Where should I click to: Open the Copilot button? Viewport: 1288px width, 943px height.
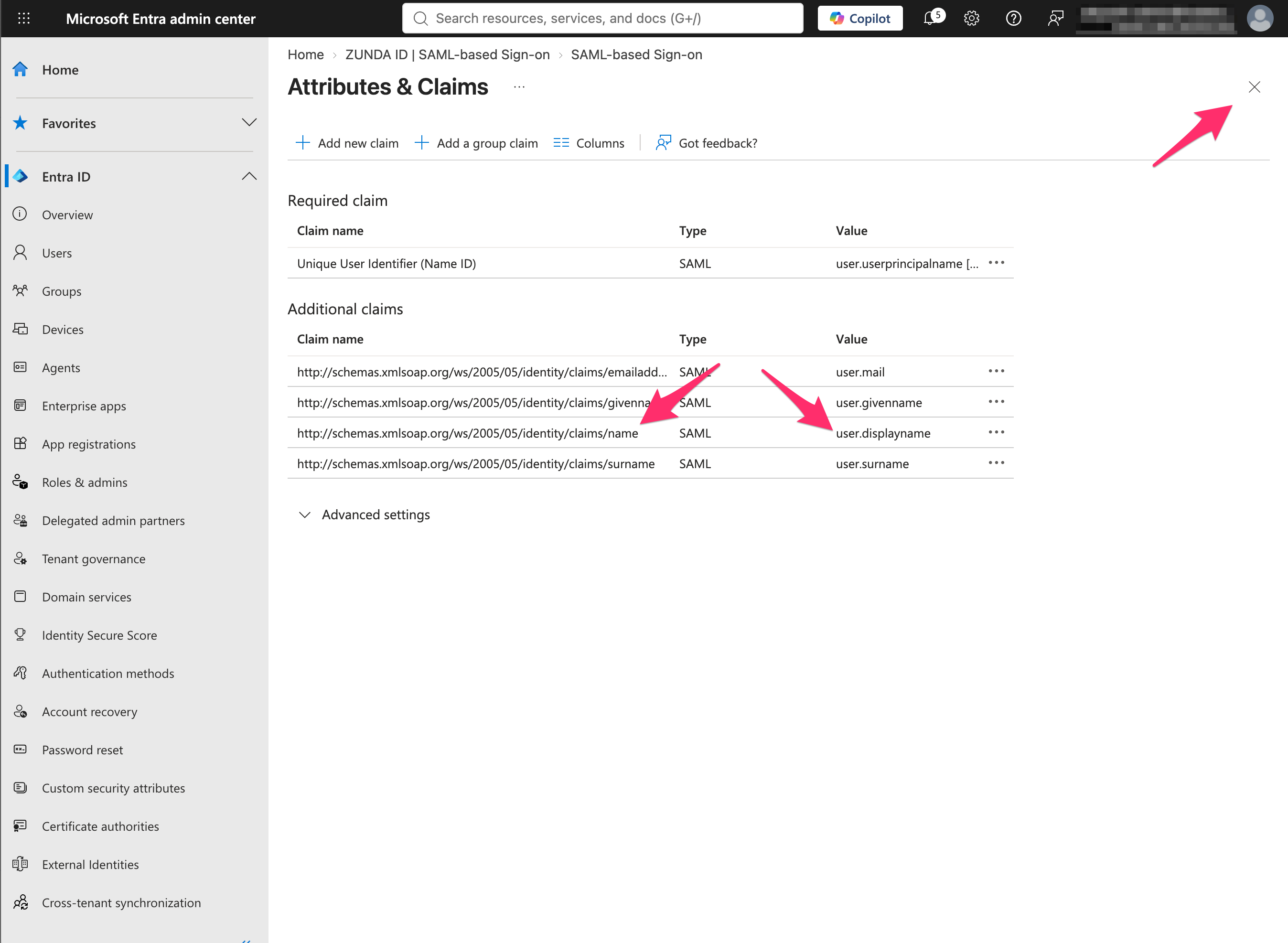point(860,18)
